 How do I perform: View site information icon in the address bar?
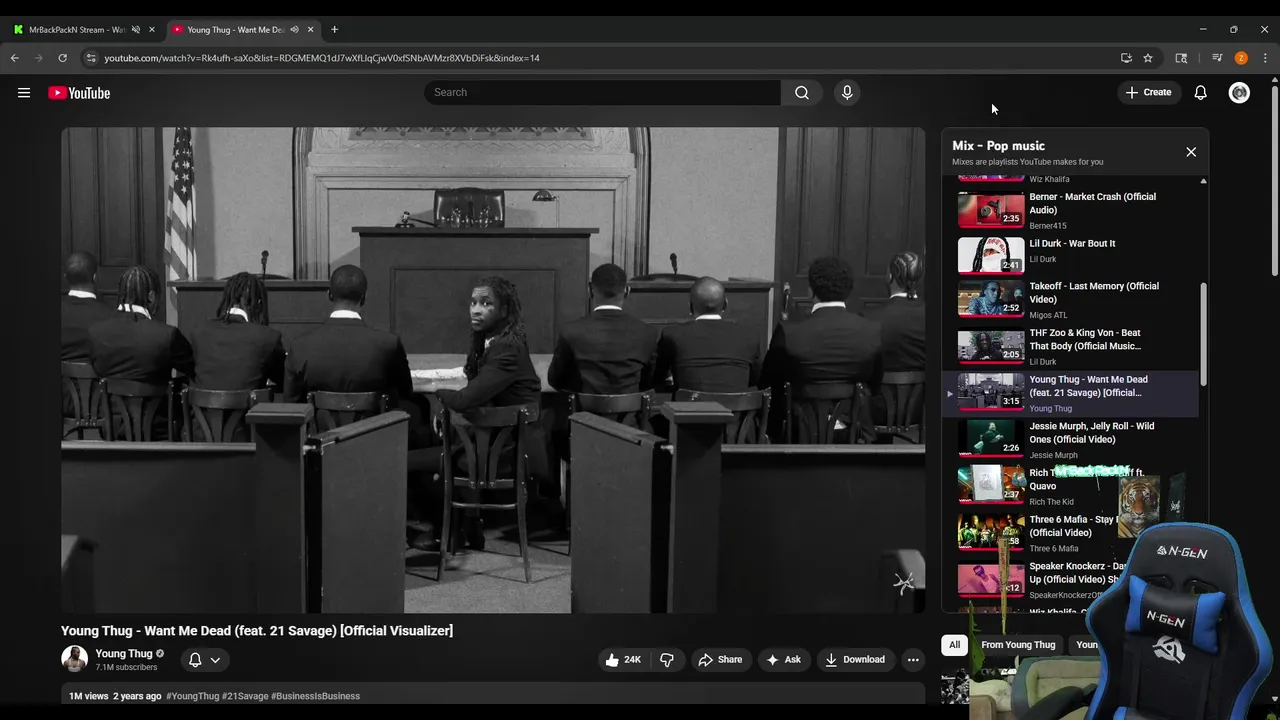[91, 58]
